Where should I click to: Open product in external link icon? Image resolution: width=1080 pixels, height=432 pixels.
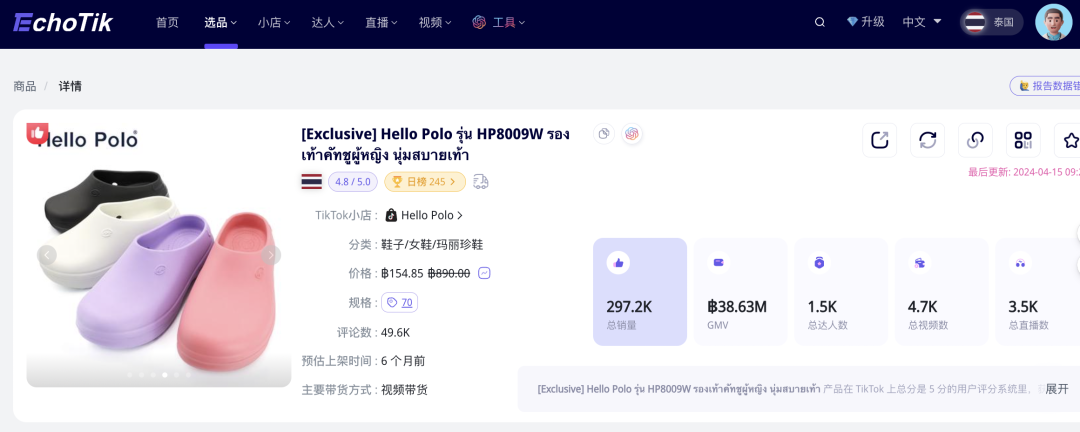pyautogui.click(x=880, y=141)
